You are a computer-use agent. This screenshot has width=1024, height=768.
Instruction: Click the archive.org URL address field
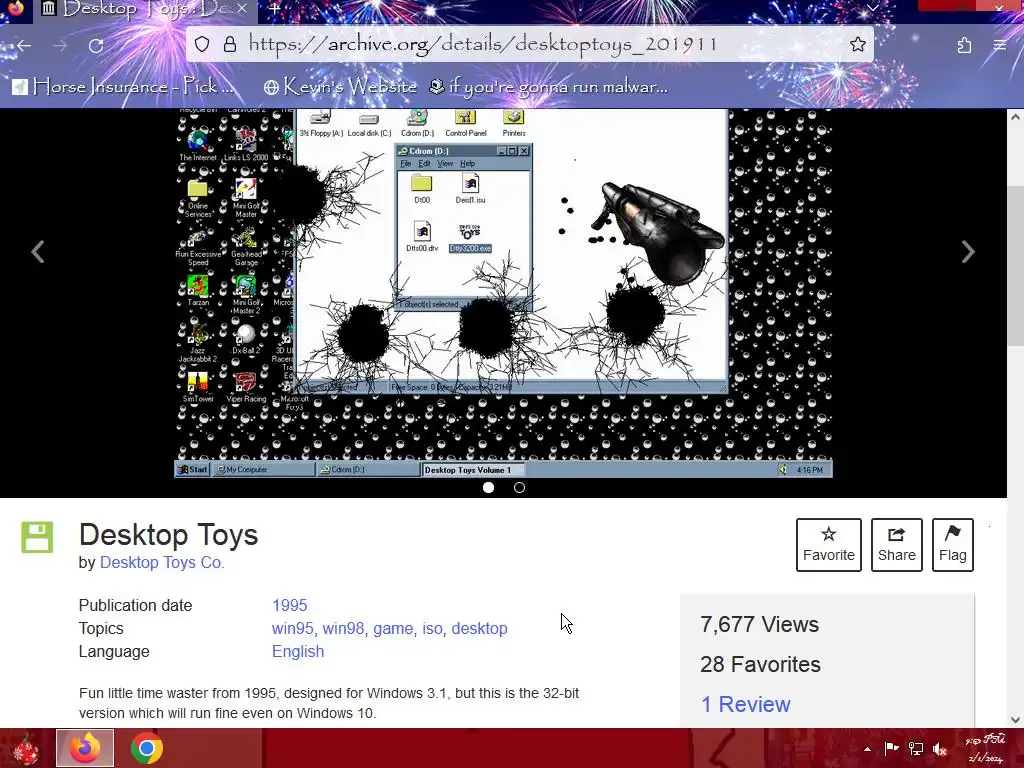(x=529, y=44)
